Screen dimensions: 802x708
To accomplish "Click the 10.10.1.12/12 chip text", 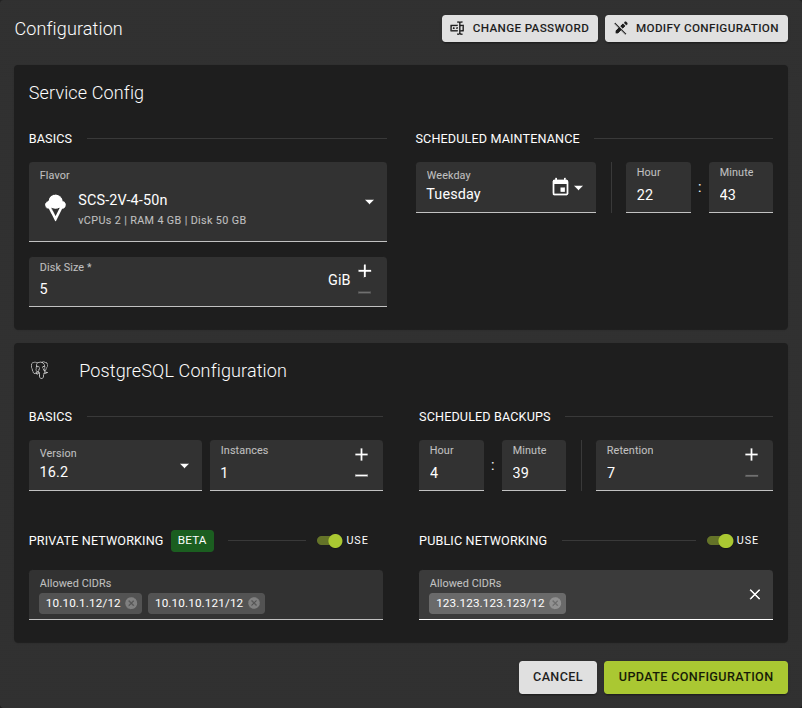I will point(83,603).
